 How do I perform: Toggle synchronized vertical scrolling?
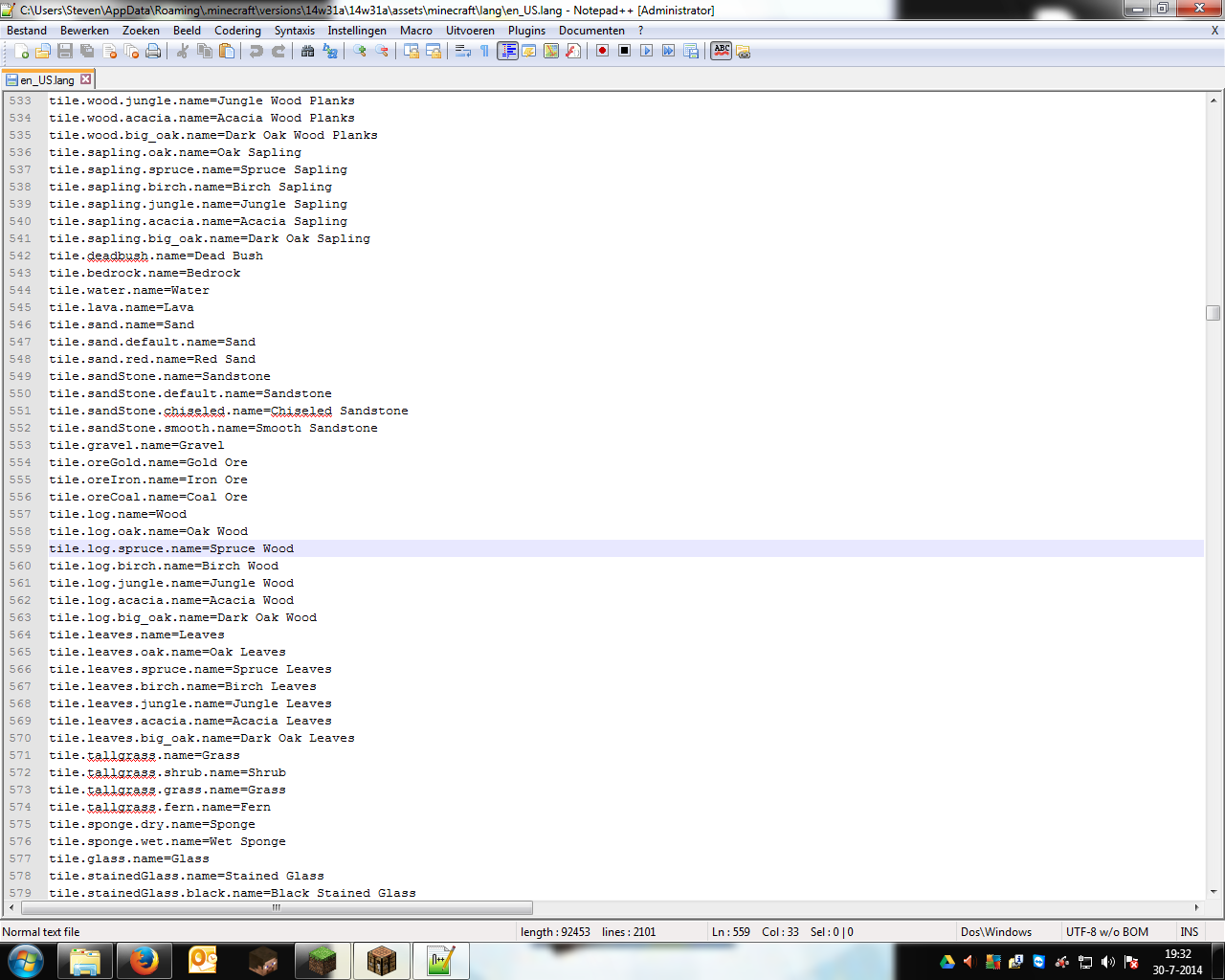pos(411,51)
